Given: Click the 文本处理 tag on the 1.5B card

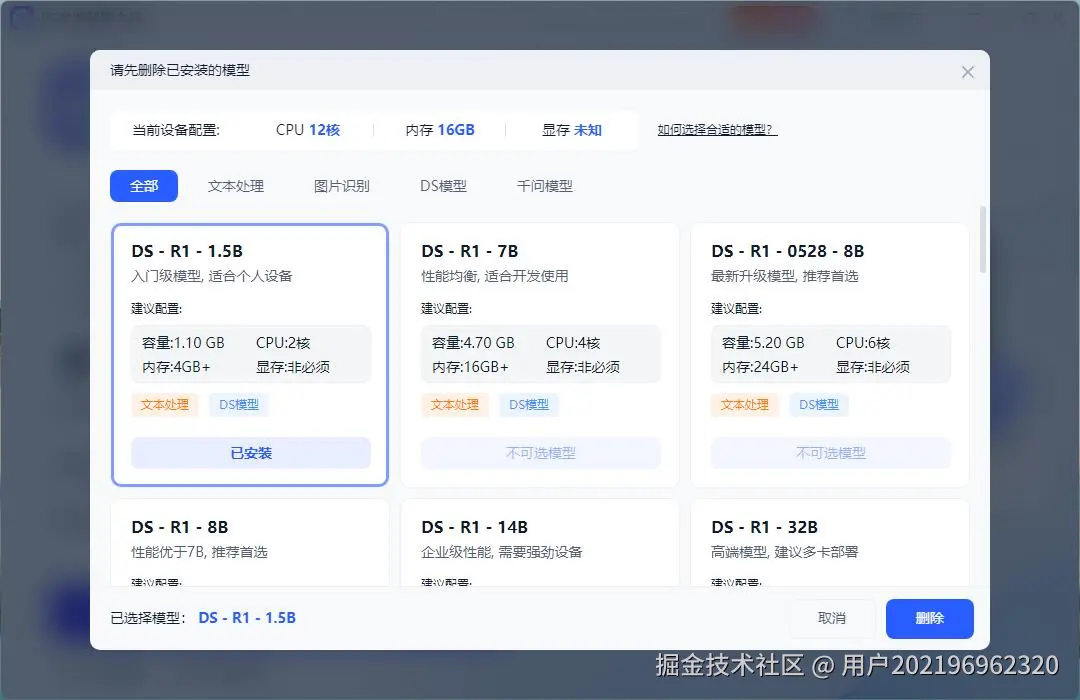Looking at the screenshot, I should click(164, 405).
